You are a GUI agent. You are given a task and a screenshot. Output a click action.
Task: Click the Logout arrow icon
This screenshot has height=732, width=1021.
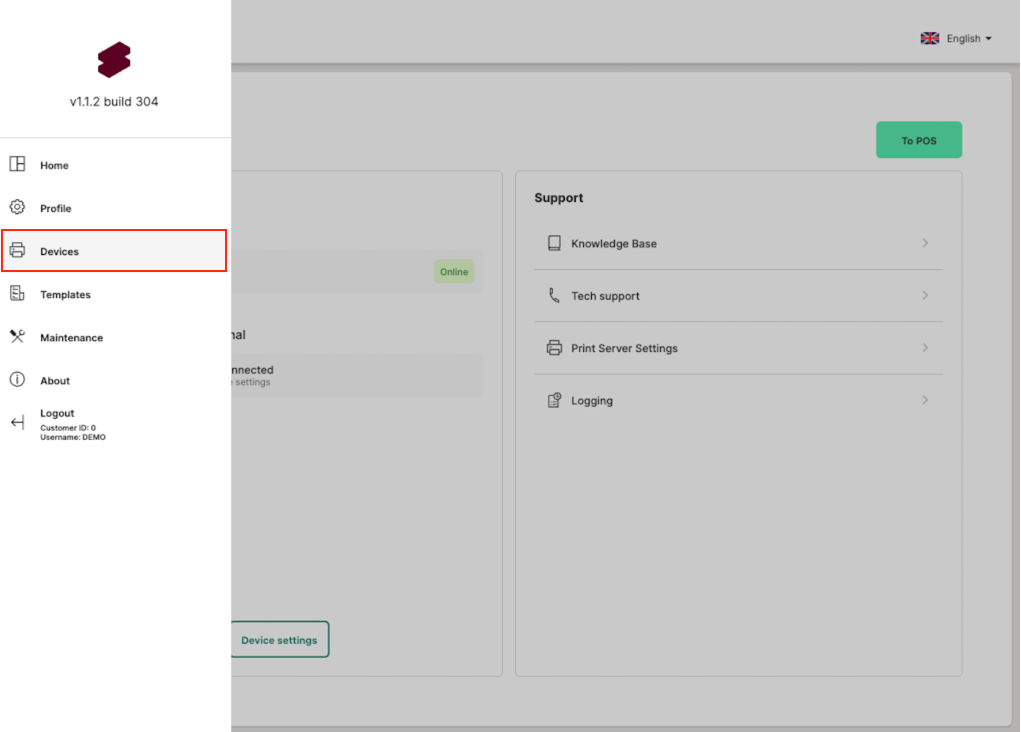[x=17, y=423]
